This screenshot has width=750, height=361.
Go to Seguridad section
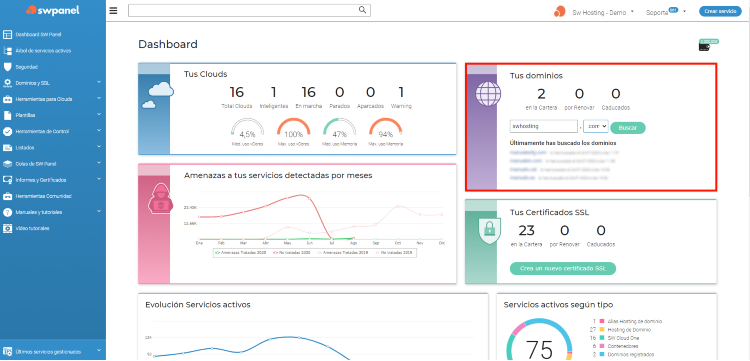coord(26,67)
